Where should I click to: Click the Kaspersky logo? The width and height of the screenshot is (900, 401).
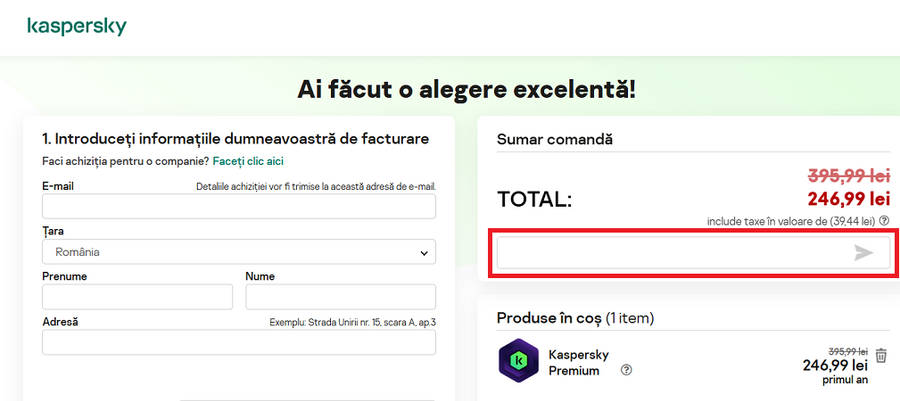pyautogui.click(x=77, y=26)
